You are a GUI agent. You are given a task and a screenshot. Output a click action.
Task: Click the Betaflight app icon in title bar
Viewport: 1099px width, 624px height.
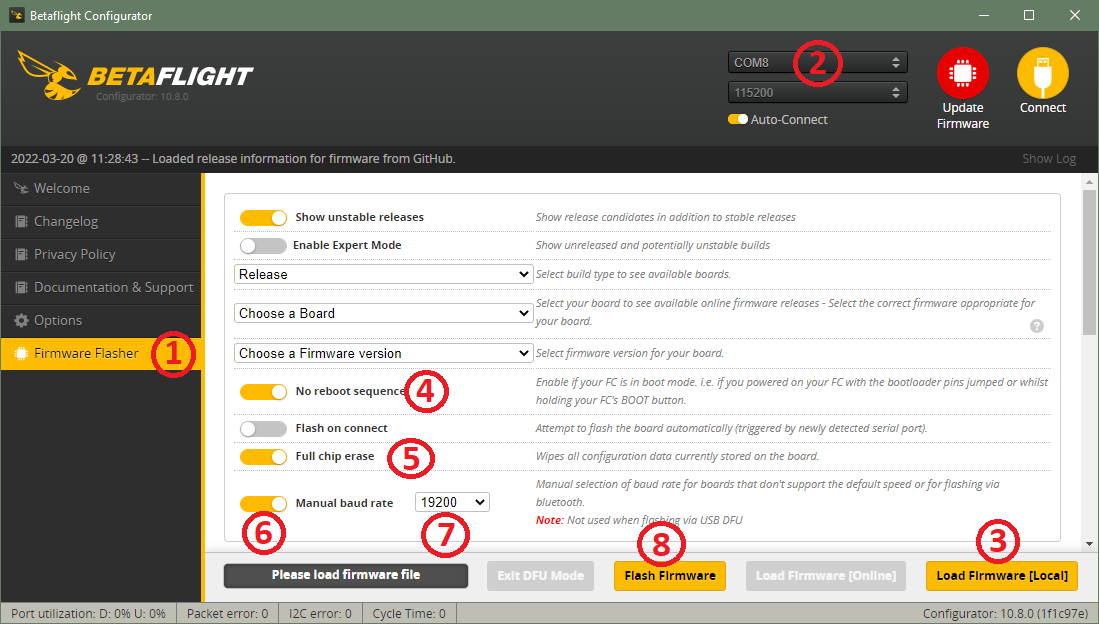coord(17,15)
